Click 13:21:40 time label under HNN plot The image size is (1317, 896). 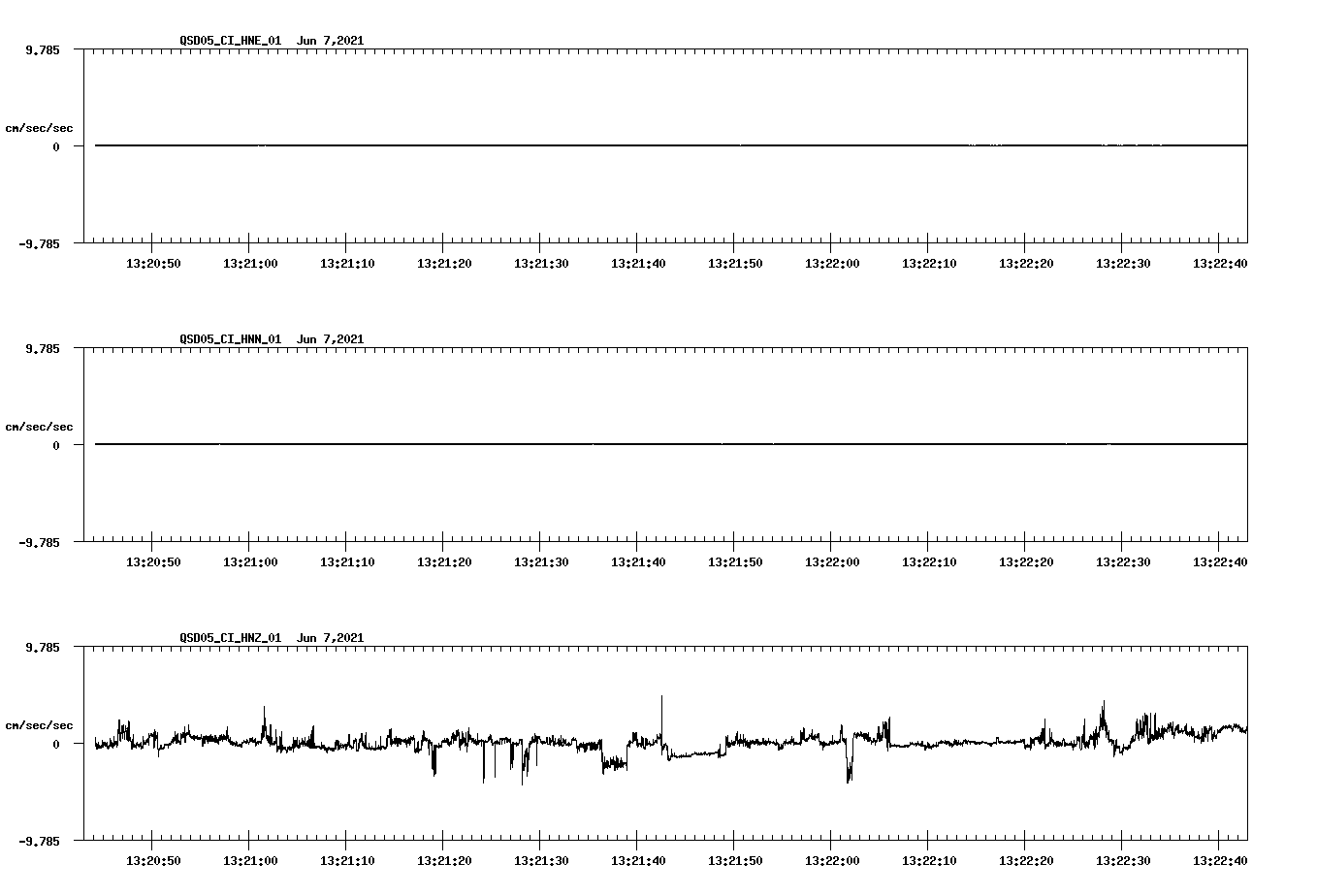[x=638, y=562]
